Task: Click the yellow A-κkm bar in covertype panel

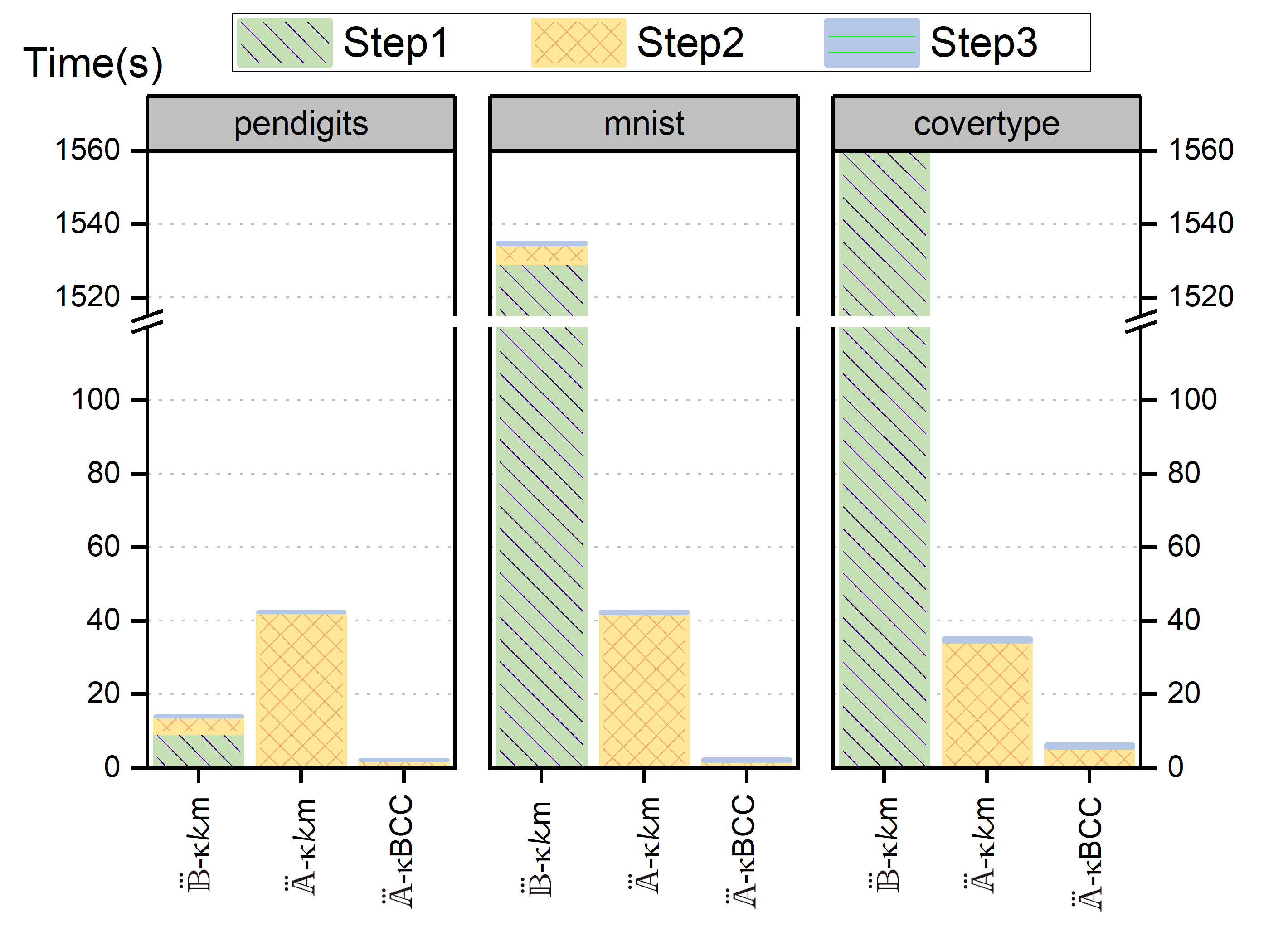Action: [x=987, y=704]
